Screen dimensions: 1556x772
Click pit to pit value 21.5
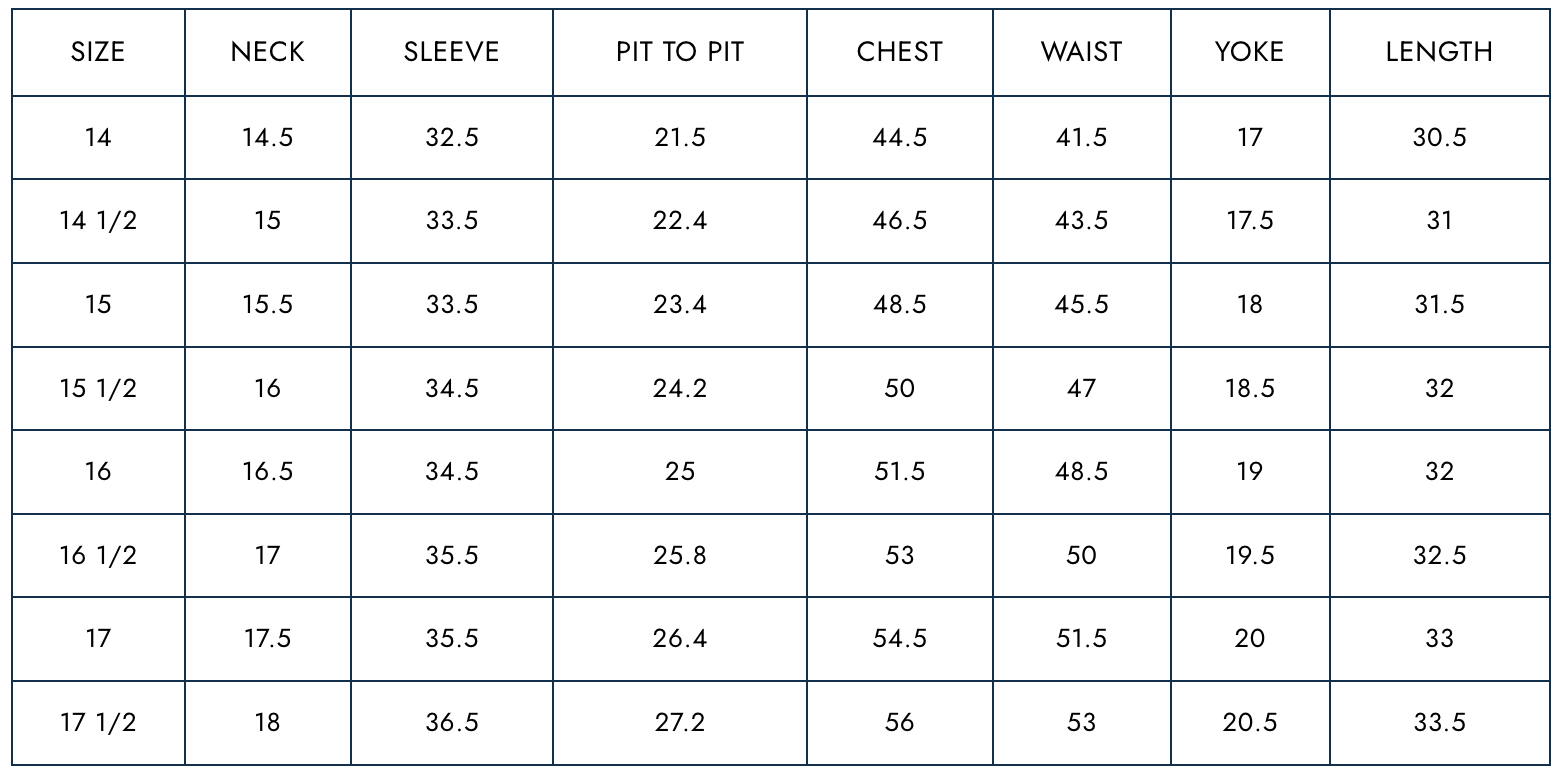pos(680,137)
